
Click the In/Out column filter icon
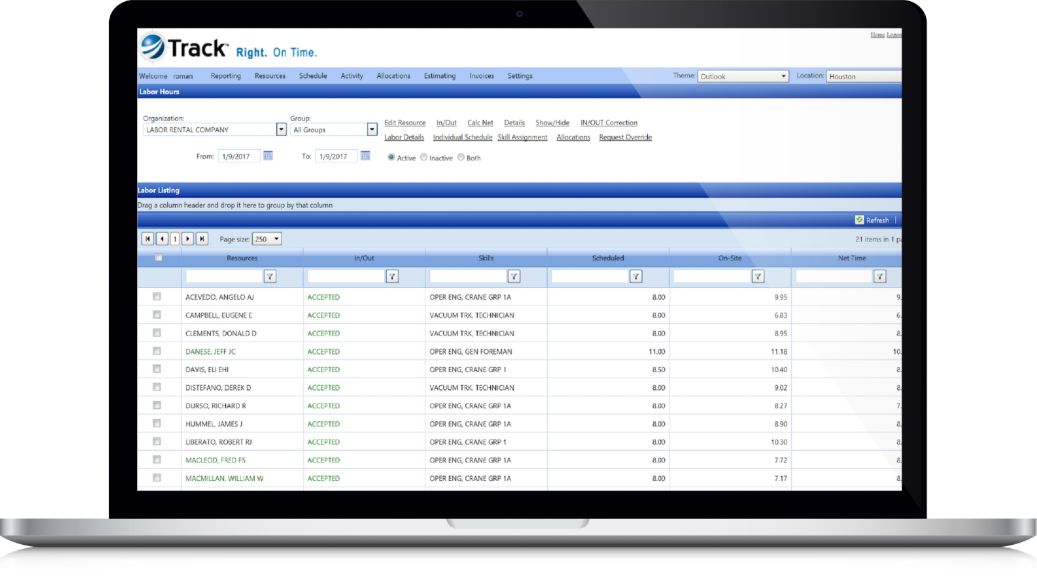[x=392, y=277]
